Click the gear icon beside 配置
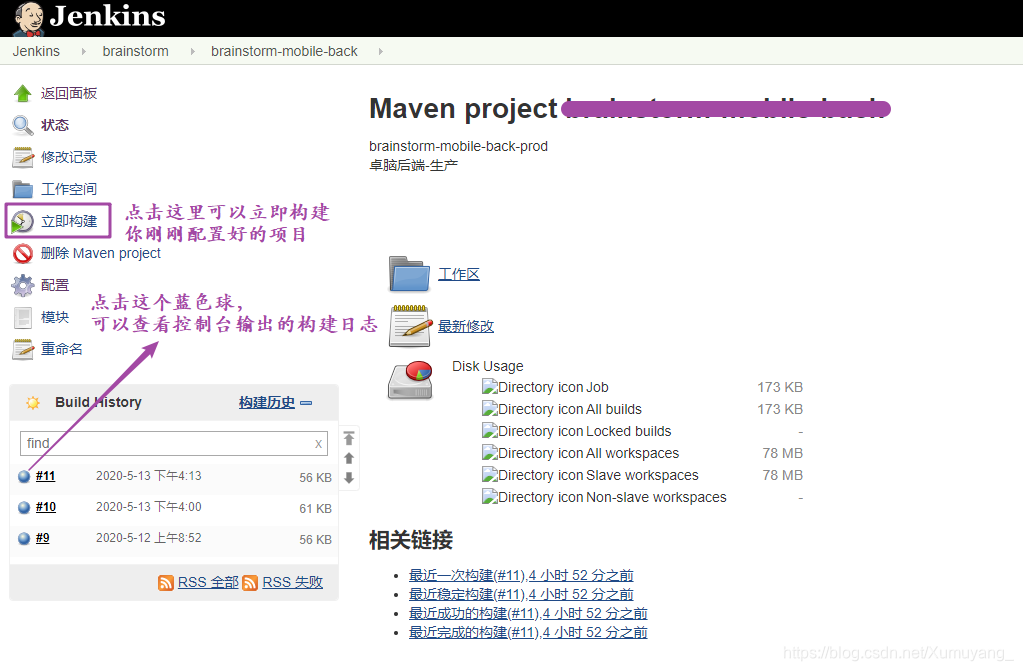This screenshot has width=1023, height=671. point(23,285)
